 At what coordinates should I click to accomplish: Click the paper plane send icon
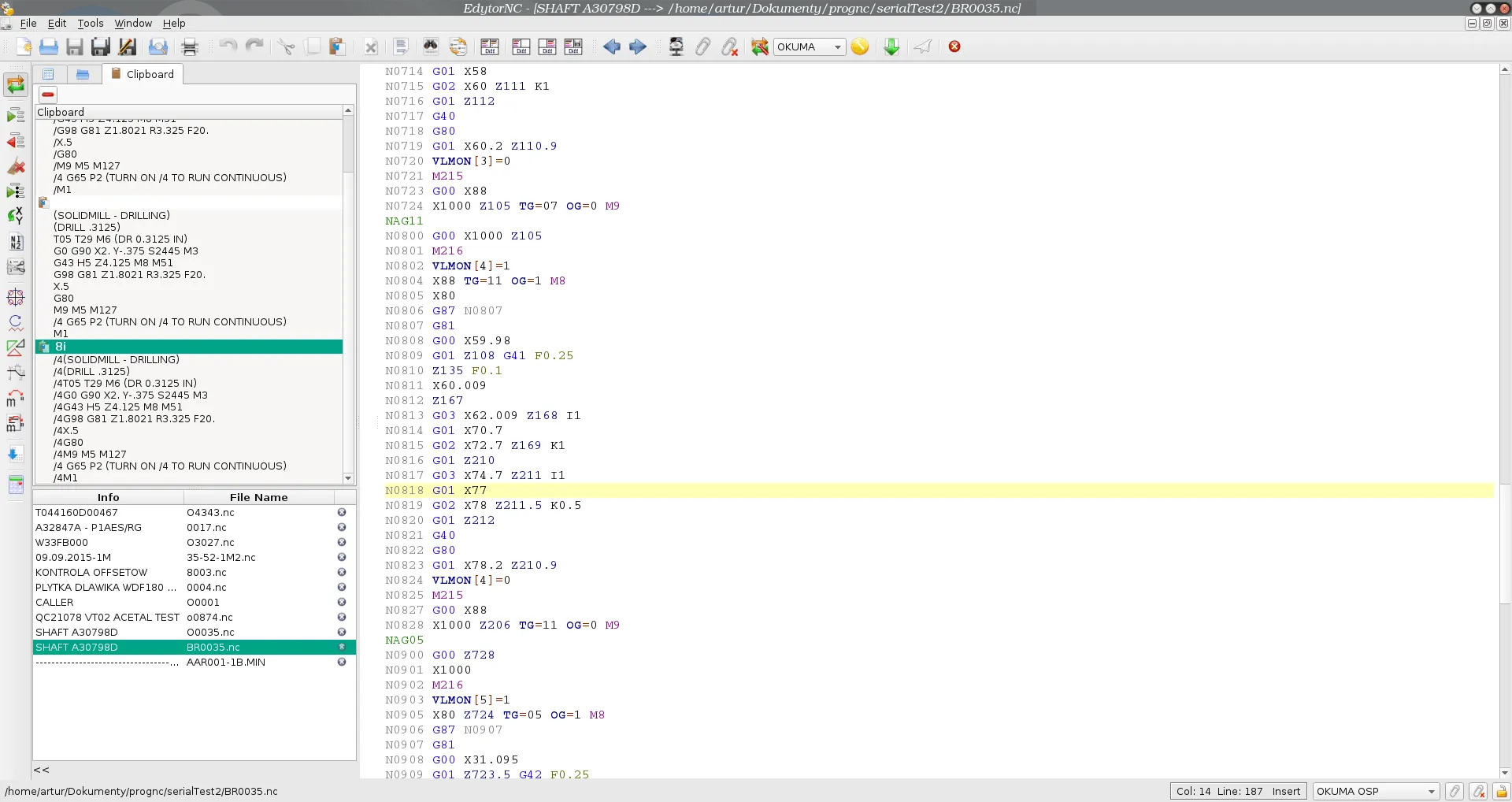[921, 46]
